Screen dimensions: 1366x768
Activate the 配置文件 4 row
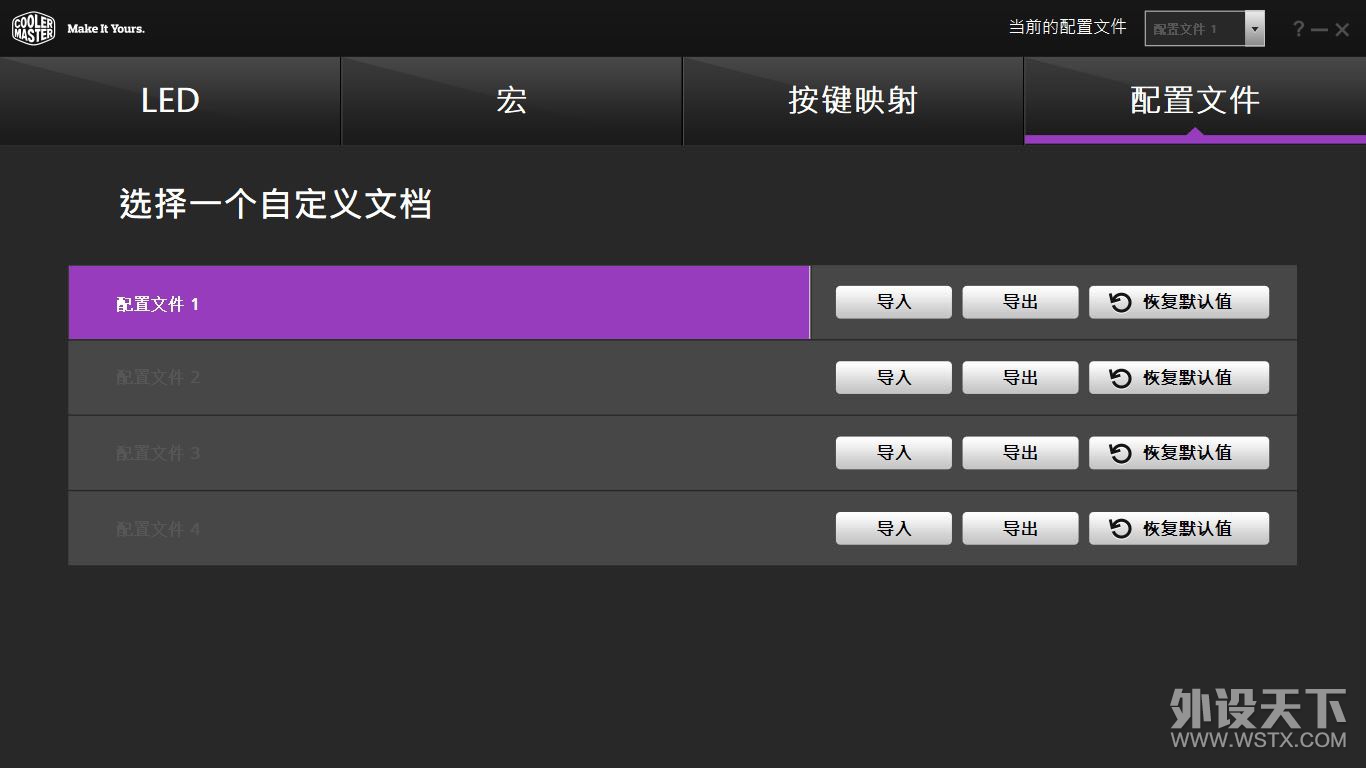coord(438,529)
